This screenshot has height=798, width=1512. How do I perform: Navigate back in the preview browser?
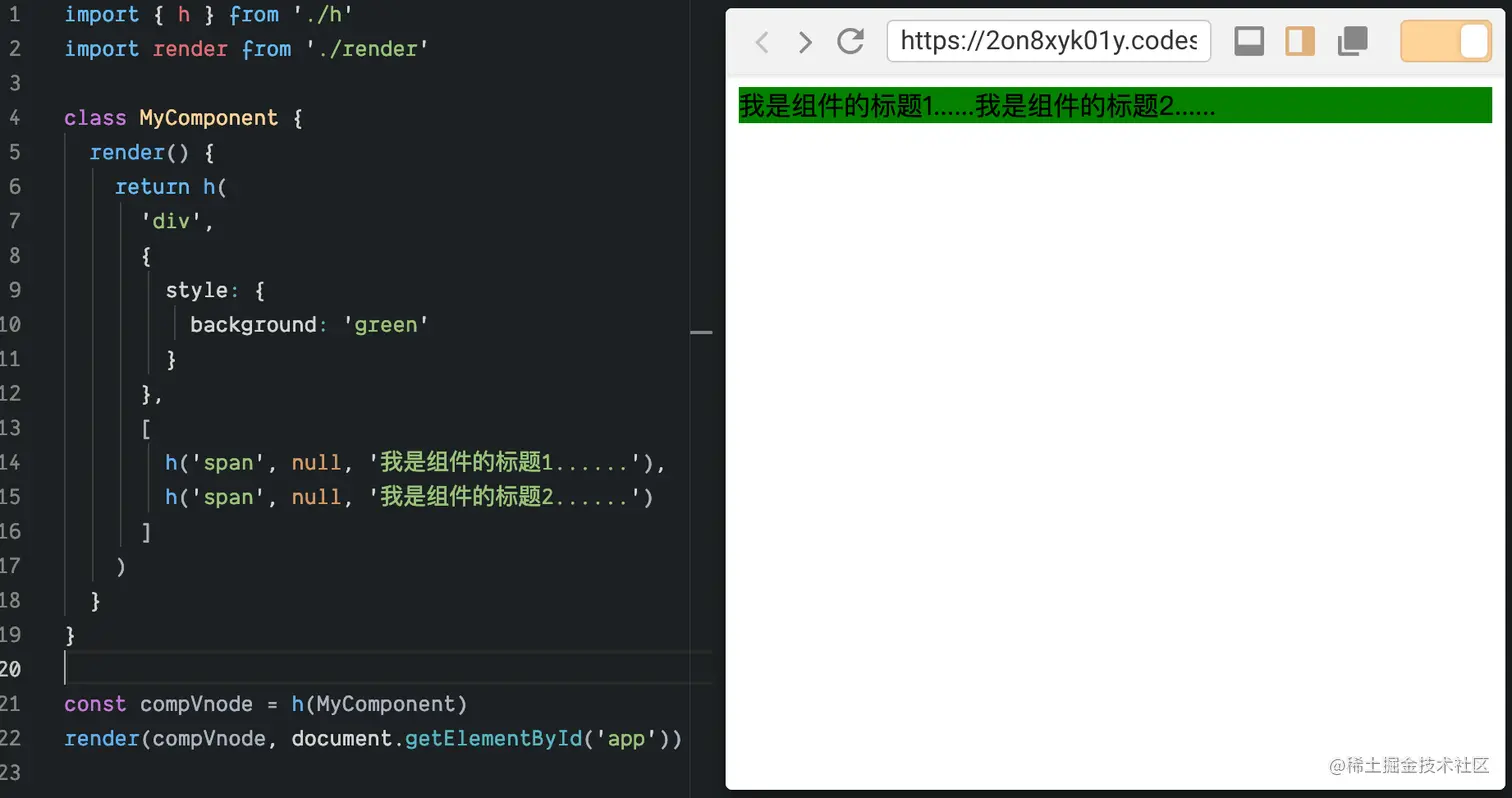(x=762, y=41)
